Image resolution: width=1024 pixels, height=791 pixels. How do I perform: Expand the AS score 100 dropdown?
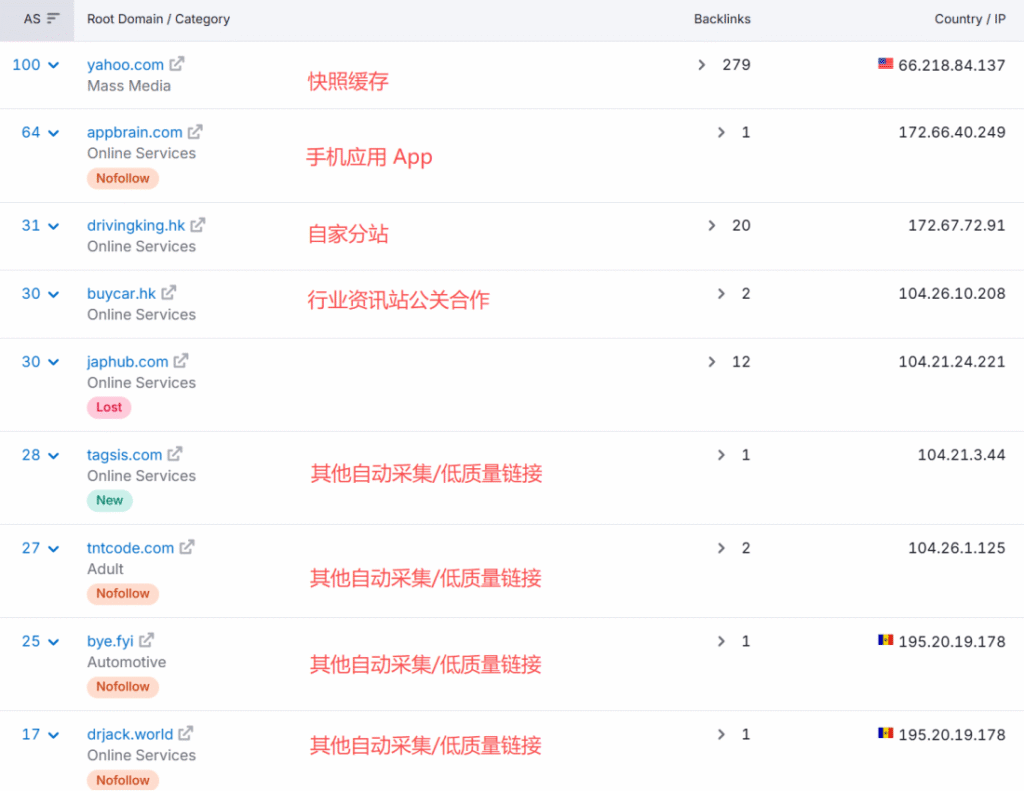click(54, 65)
